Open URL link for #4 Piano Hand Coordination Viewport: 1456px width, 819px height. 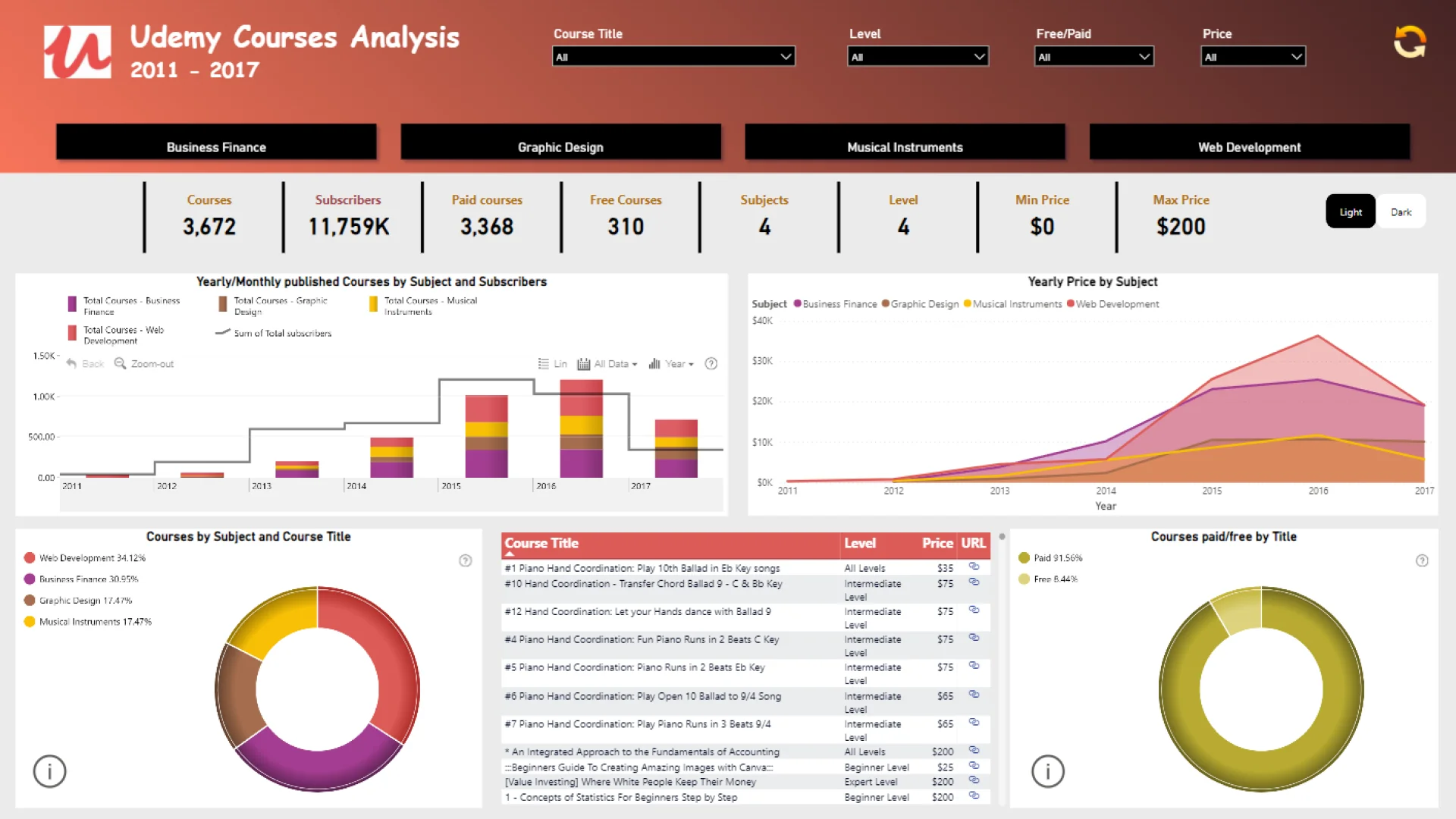point(974,638)
